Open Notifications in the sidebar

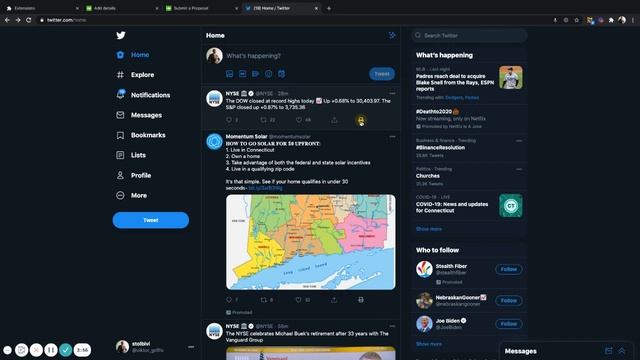point(143,95)
